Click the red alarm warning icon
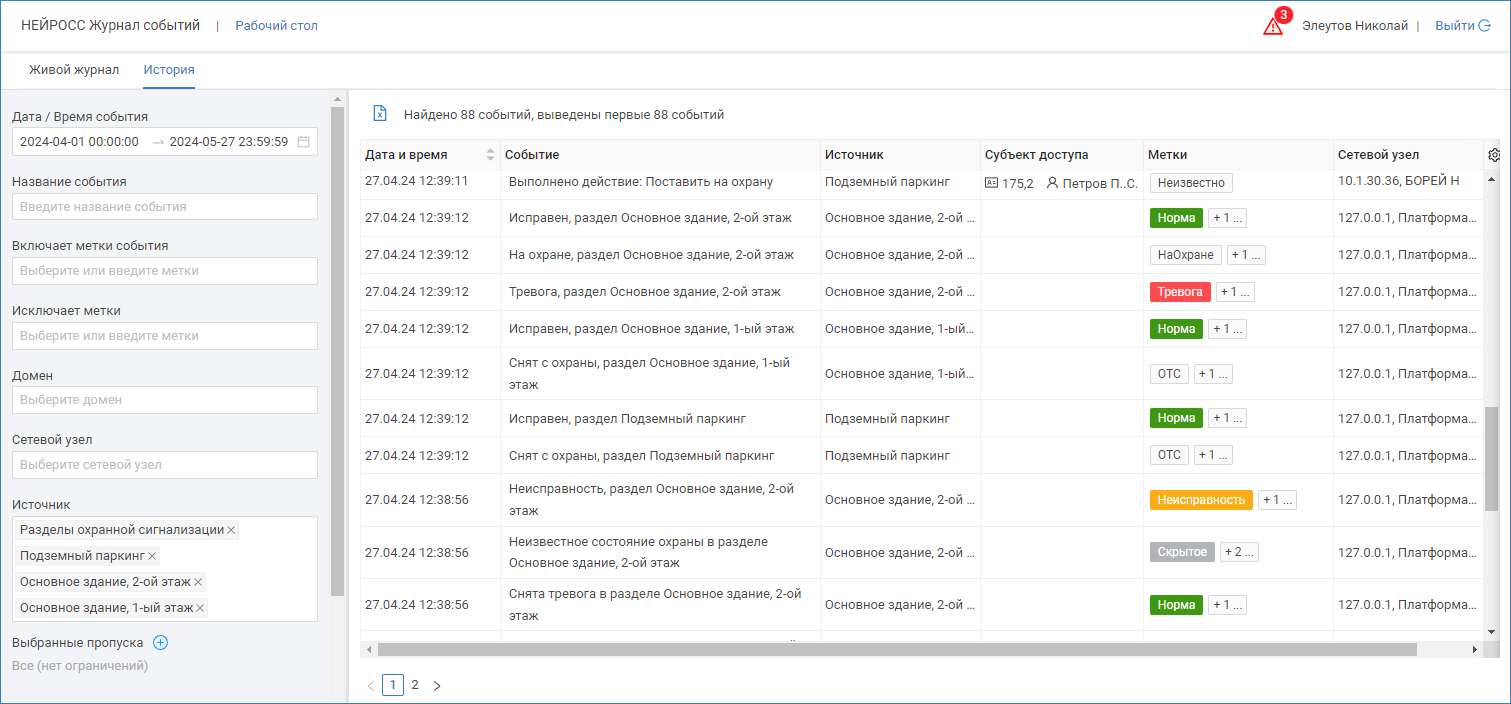 1272,26
